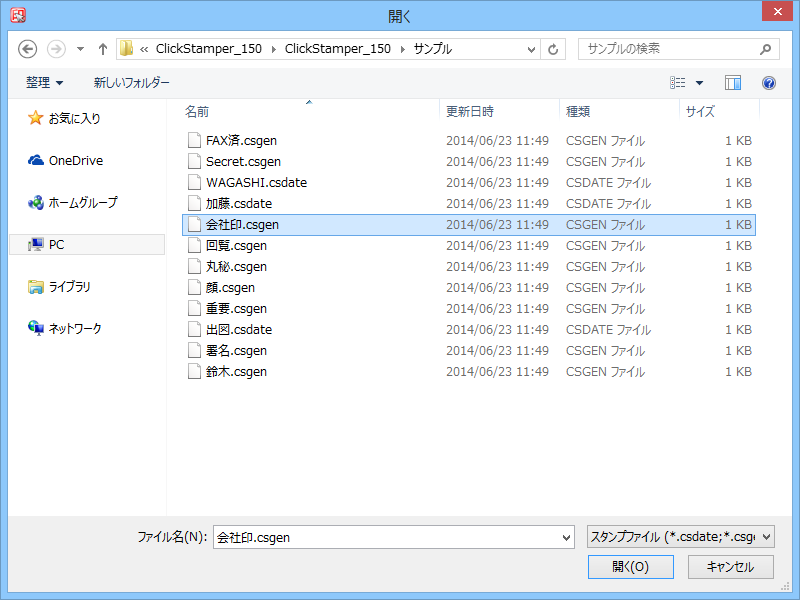Click the サンプル breadcrumb segment
The height and width of the screenshot is (600, 800).
[x=433, y=49]
